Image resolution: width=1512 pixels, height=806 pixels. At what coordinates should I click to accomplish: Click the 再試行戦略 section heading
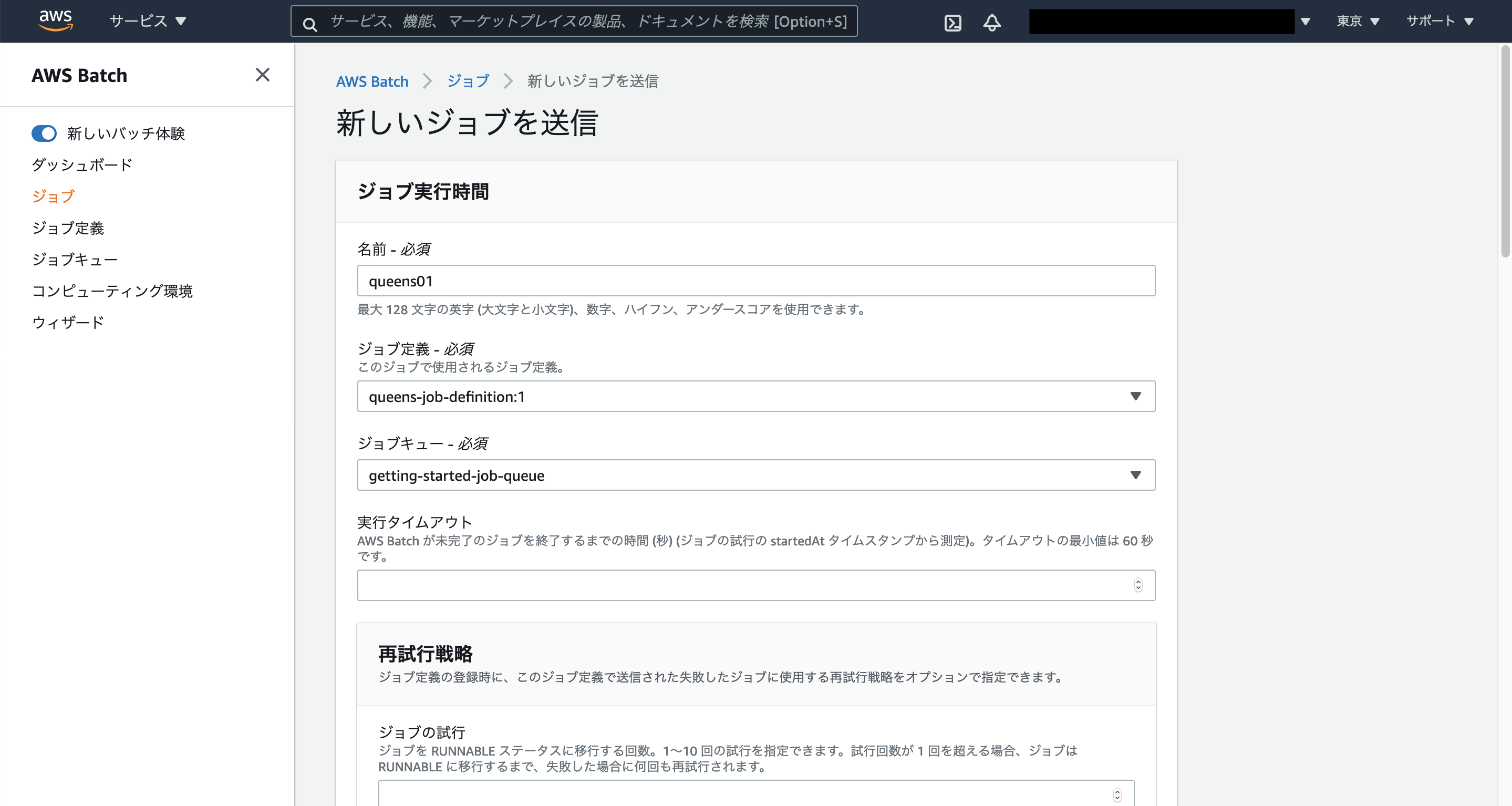tap(426, 654)
